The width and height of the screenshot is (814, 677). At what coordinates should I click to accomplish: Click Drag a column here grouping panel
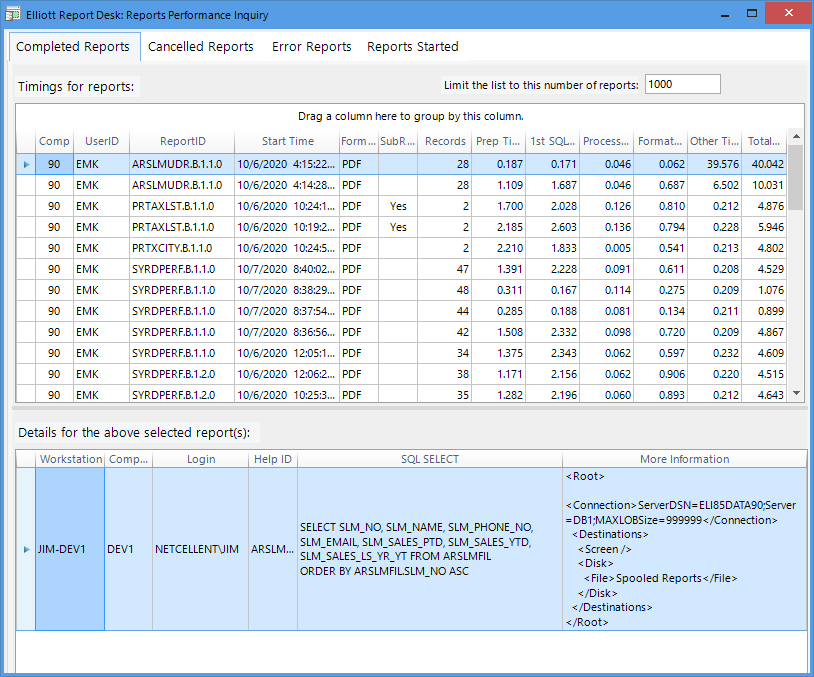410,116
